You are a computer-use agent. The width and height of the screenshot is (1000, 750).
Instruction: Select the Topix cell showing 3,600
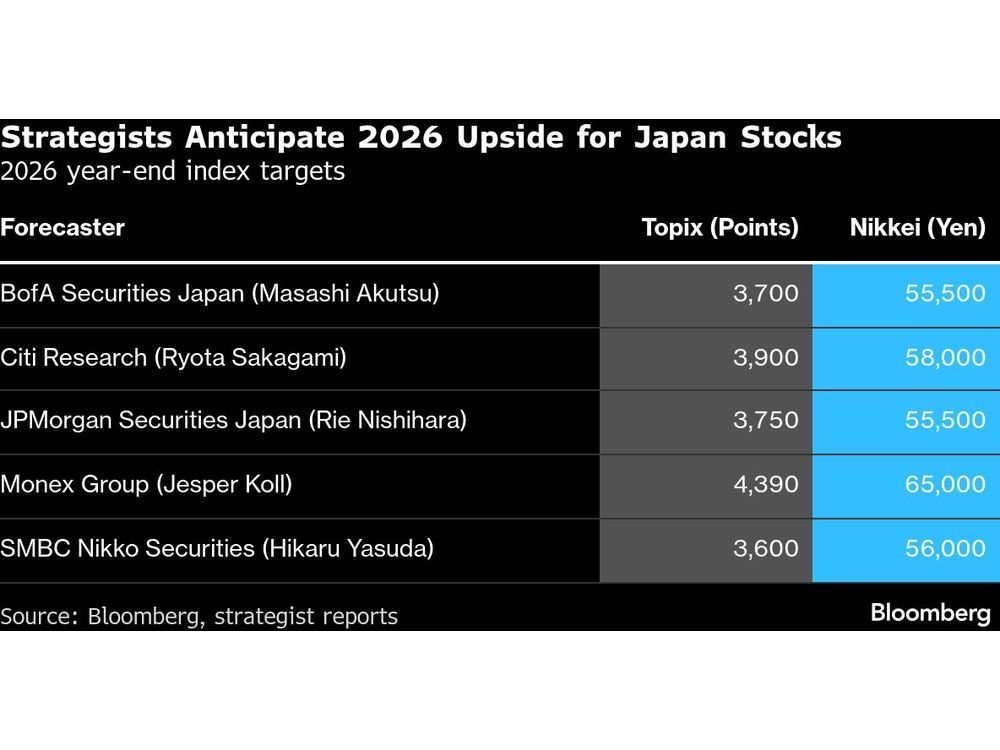tap(765, 549)
